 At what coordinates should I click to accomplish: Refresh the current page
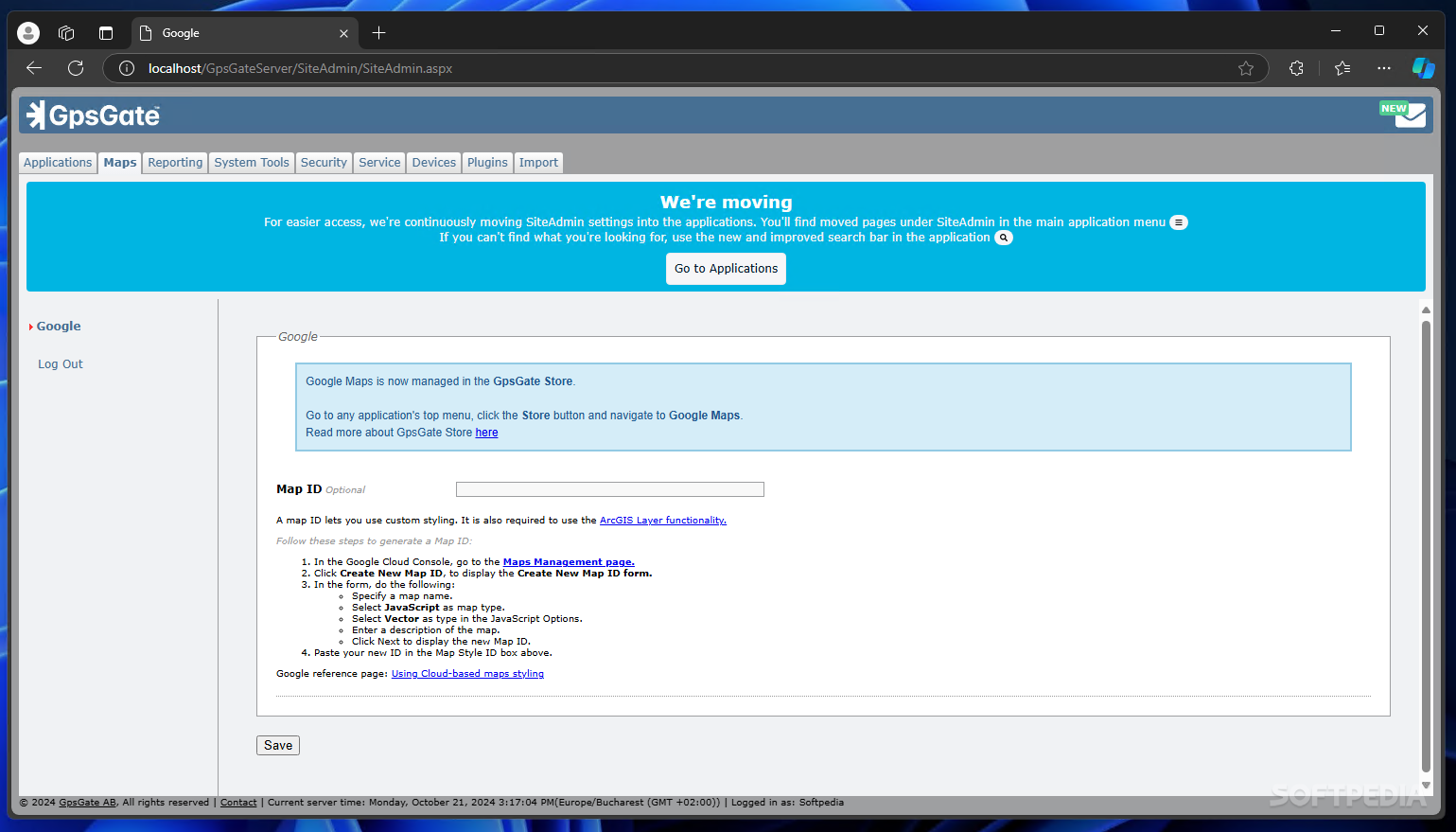pyautogui.click(x=76, y=68)
